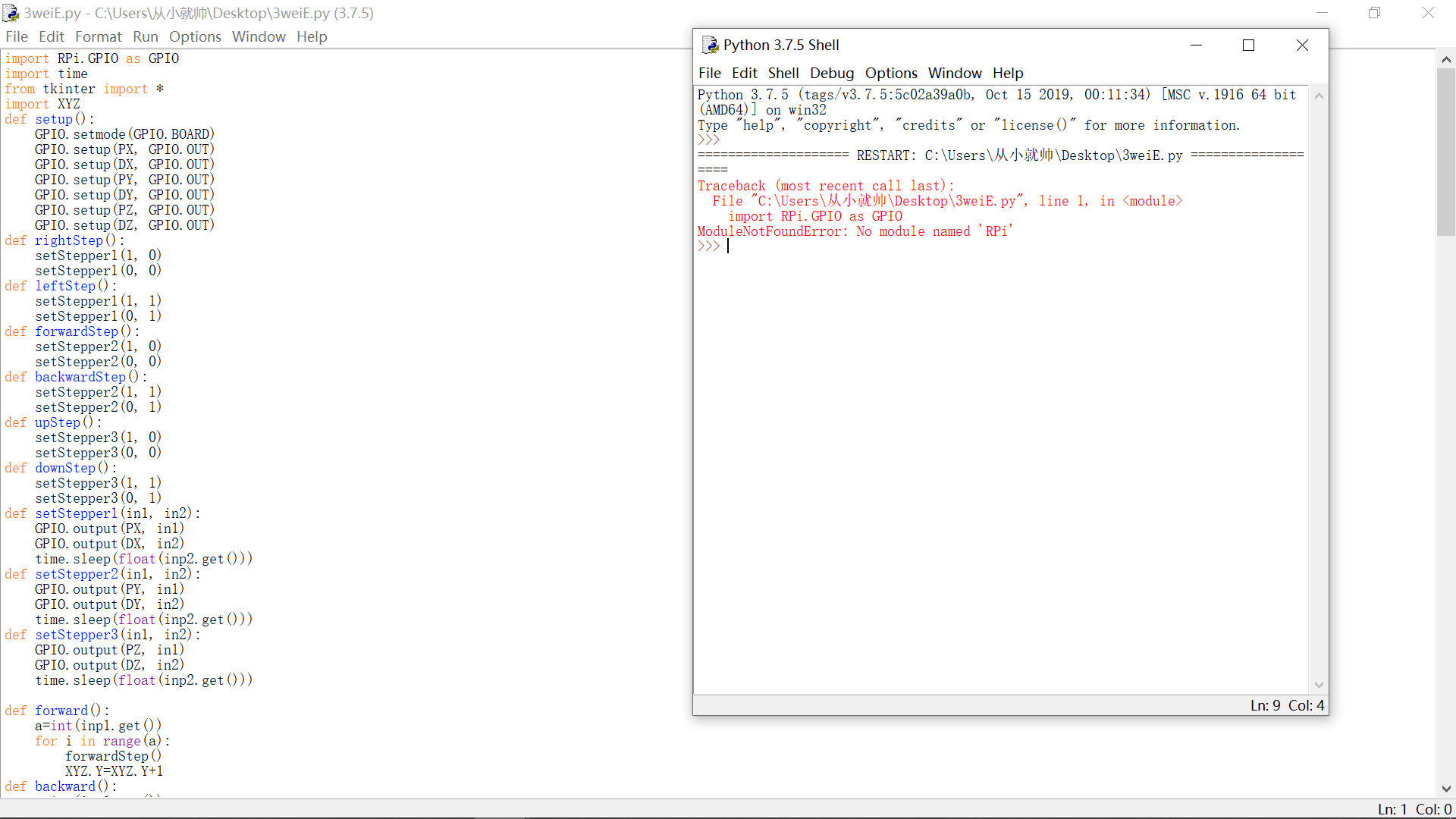Click the 3weiE.py editor window icon
Screen dimensions: 1456x819
click(x=11, y=13)
